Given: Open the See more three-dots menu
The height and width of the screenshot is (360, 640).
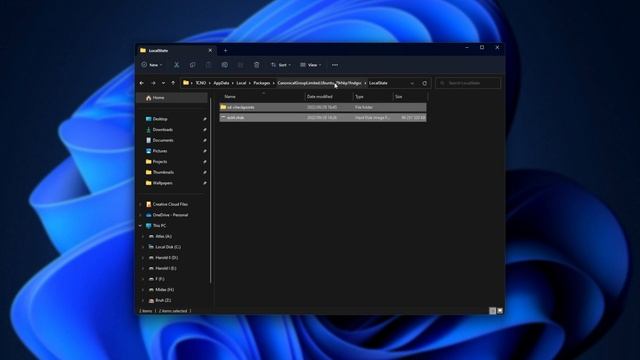Looking at the screenshot, I should tap(335, 65).
